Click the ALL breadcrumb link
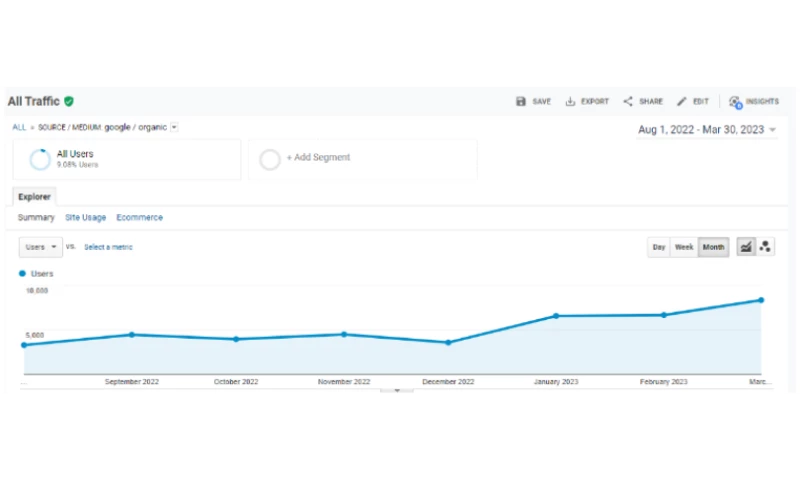Image resolution: width=800 pixels, height=480 pixels. pos(19,127)
